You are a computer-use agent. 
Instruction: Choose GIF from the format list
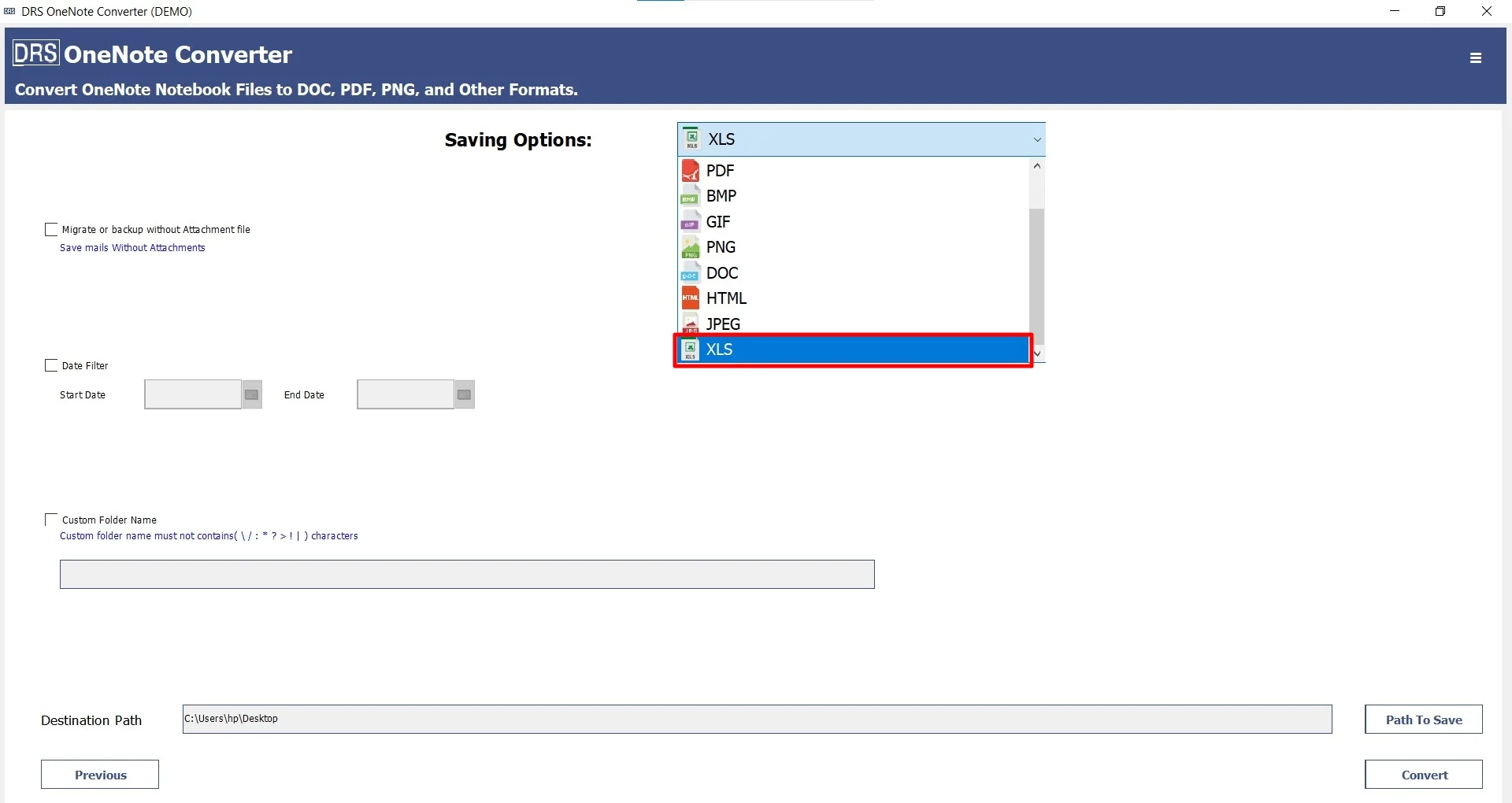854,222
